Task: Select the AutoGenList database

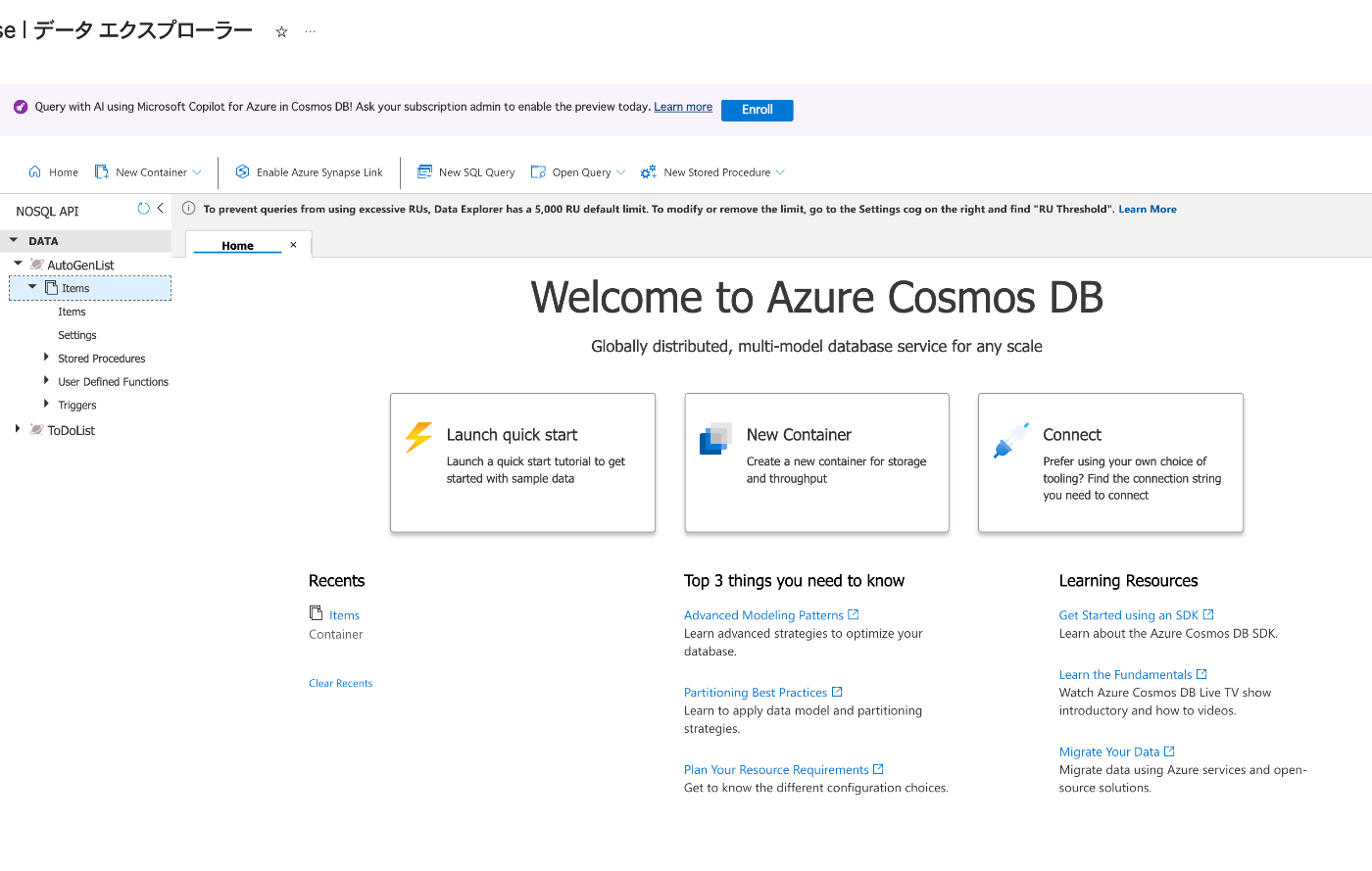Action: (x=80, y=266)
